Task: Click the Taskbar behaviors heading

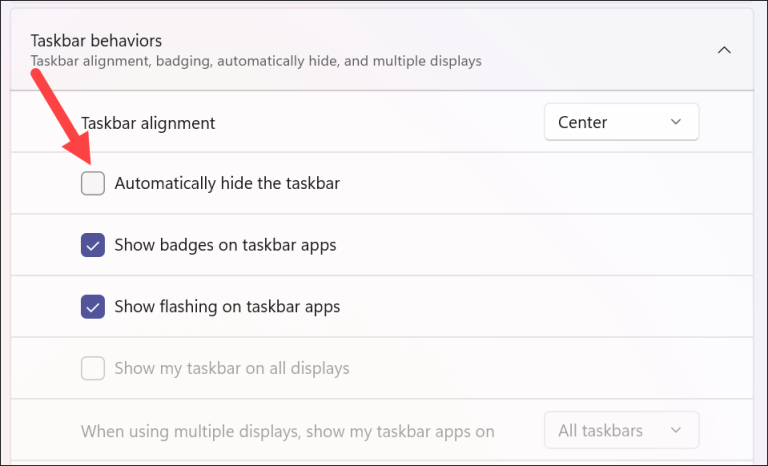Action: [96, 41]
